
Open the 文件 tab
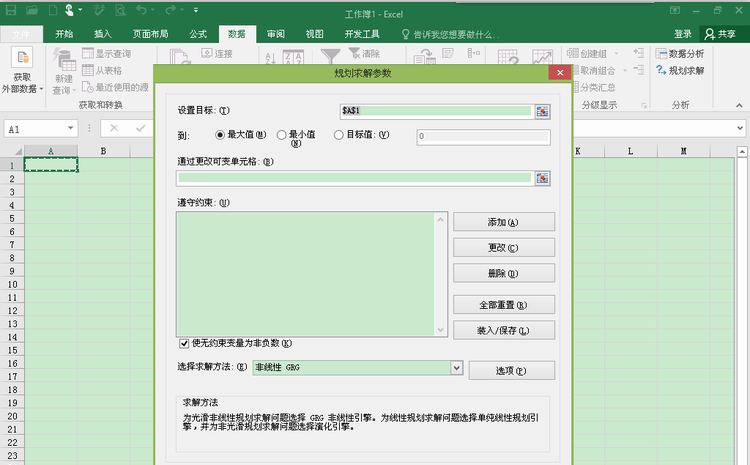21,34
